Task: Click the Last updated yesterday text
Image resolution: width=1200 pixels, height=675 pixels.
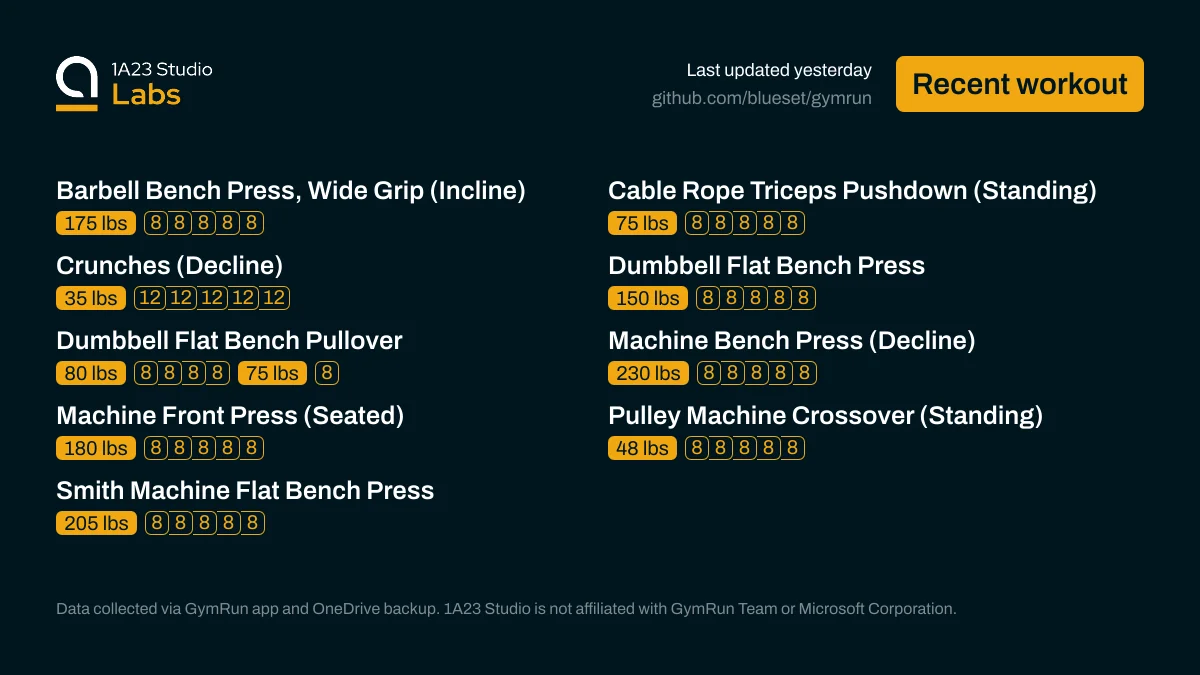Action: (x=778, y=70)
